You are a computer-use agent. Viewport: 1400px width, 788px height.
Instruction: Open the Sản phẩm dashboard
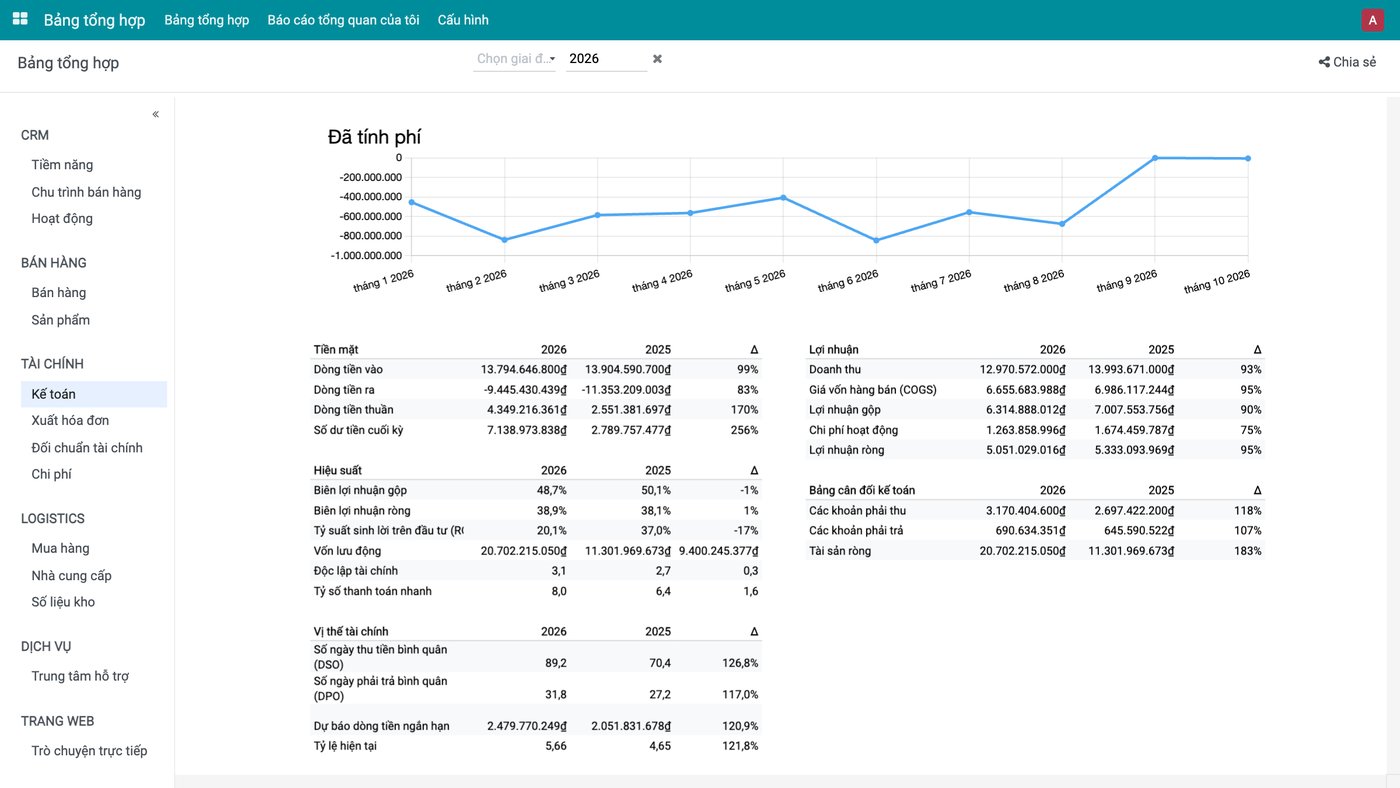[60, 320]
